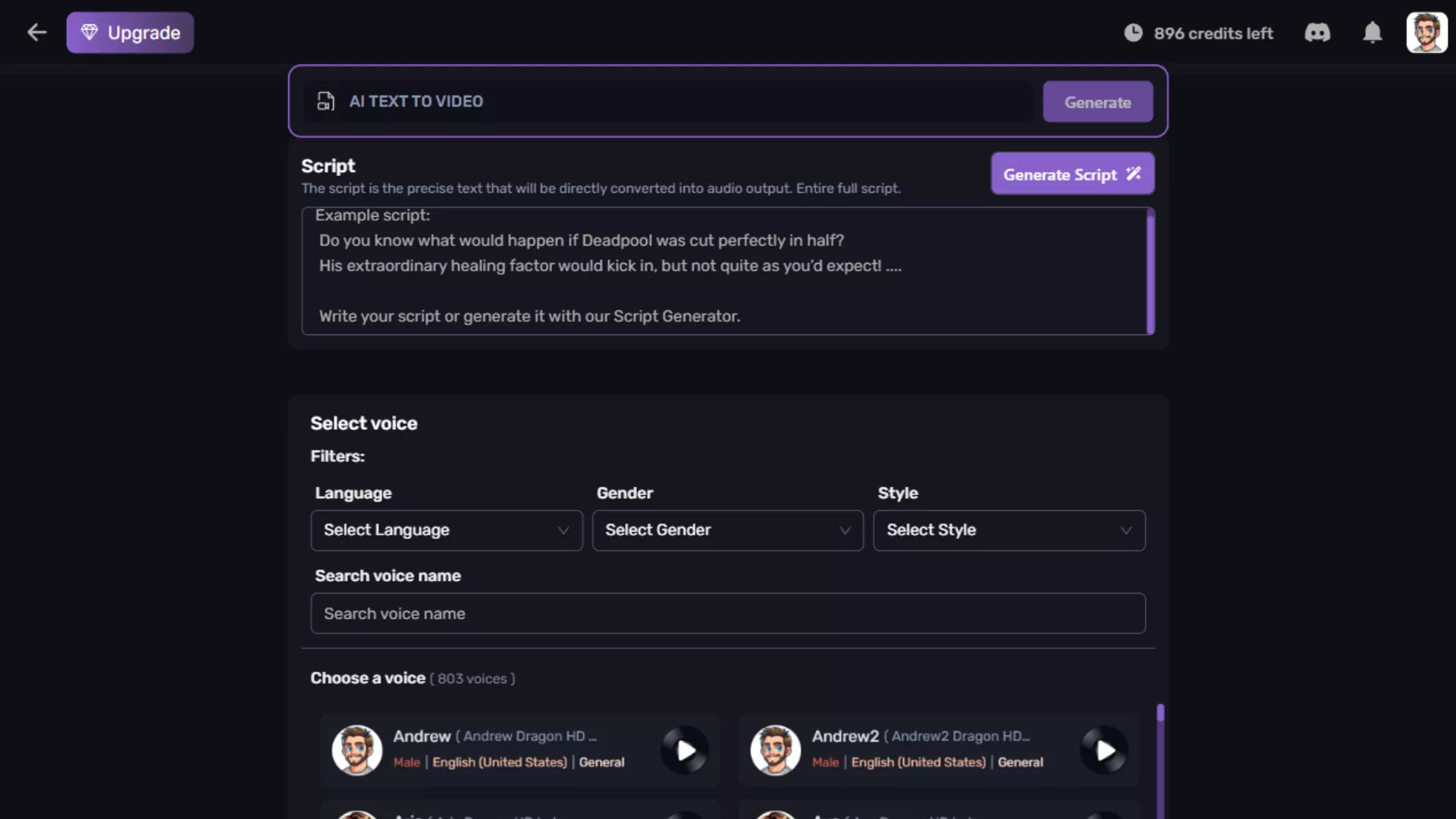The width and height of the screenshot is (1456, 819).
Task: Click the Generate video button
Action: pyautogui.click(x=1097, y=102)
